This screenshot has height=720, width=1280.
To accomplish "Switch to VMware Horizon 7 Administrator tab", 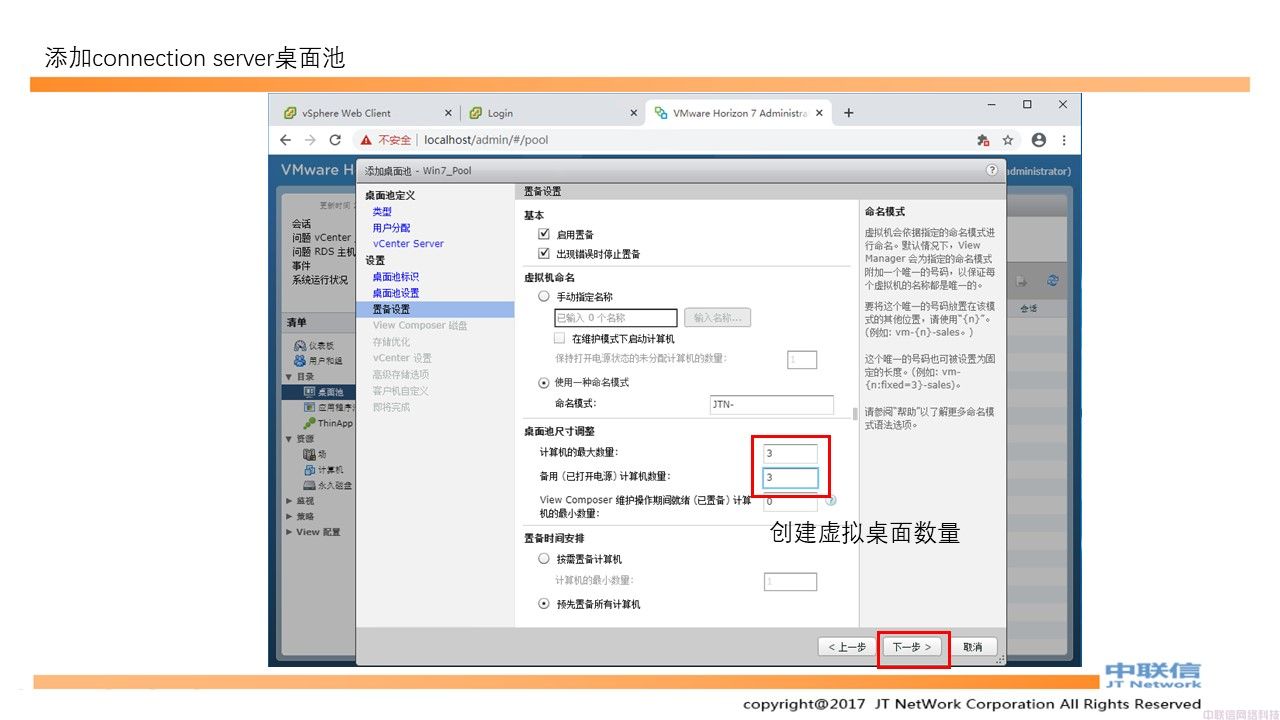I will click(x=738, y=113).
